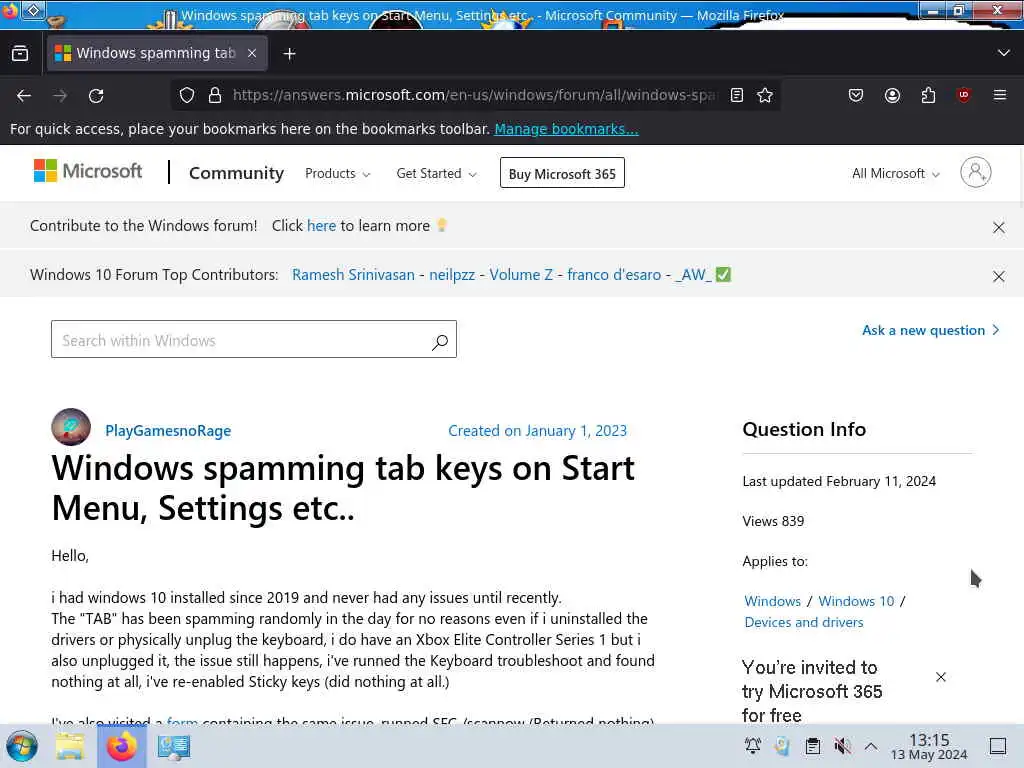Close the Windows spamming tab

pyautogui.click(x=252, y=54)
